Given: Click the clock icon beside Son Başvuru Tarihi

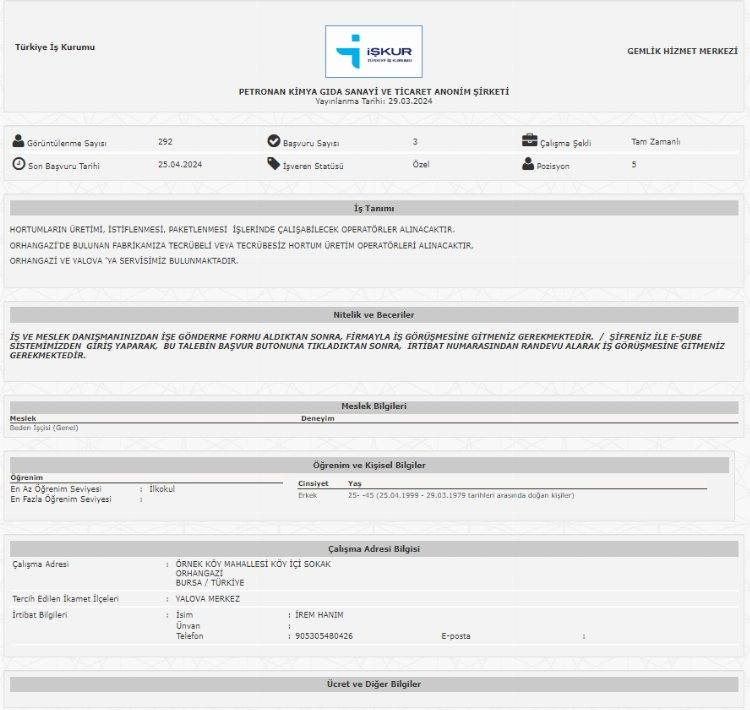Looking at the screenshot, I should 19,164.
